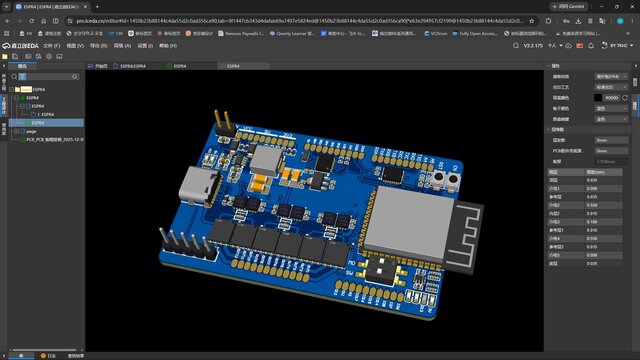This screenshot has height=360, width=640.
Task: Go back in browser history
Action: pos(8,21)
